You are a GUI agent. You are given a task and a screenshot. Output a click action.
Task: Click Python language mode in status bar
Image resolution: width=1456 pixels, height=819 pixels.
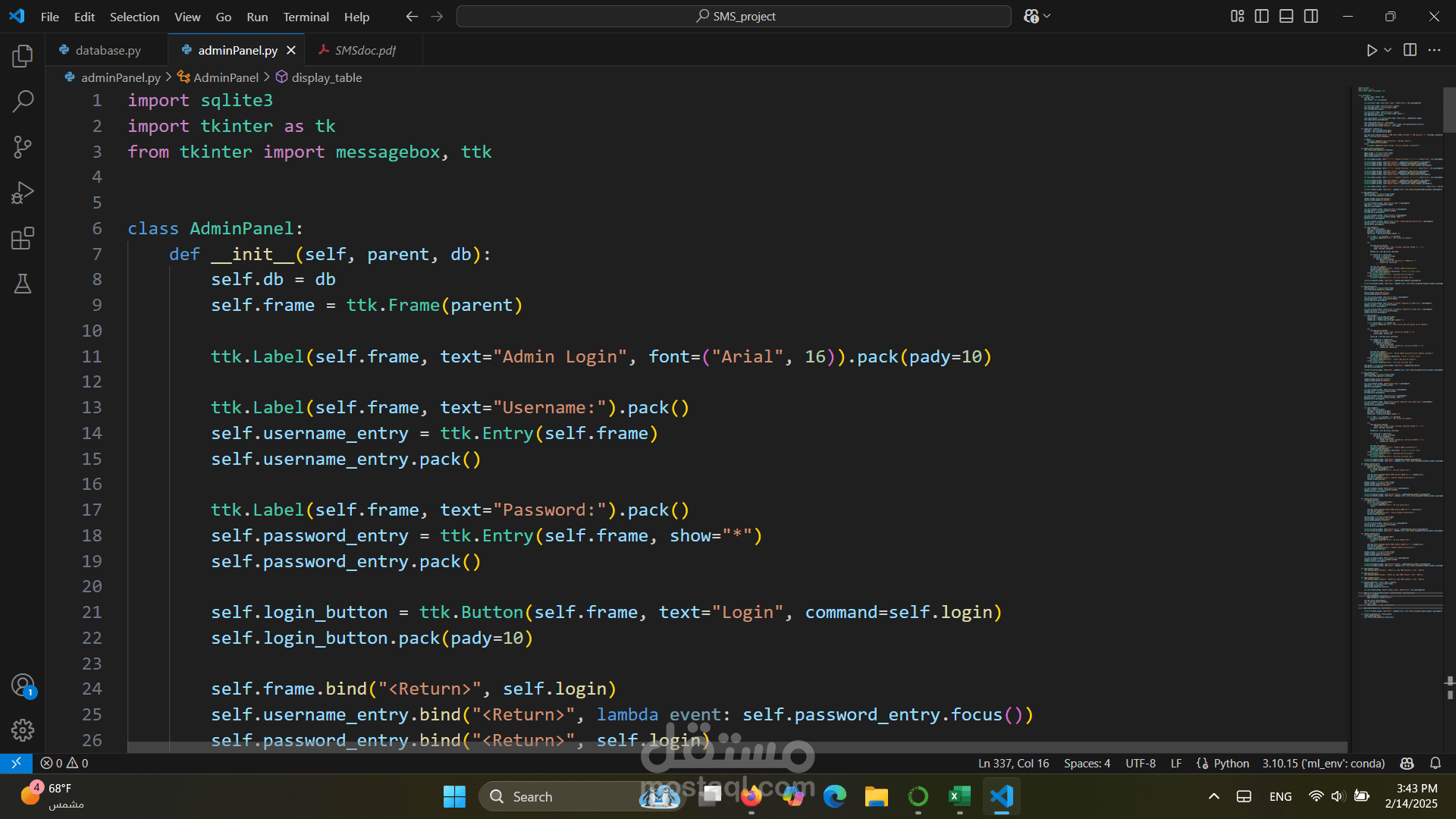(x=1230, y=763)
